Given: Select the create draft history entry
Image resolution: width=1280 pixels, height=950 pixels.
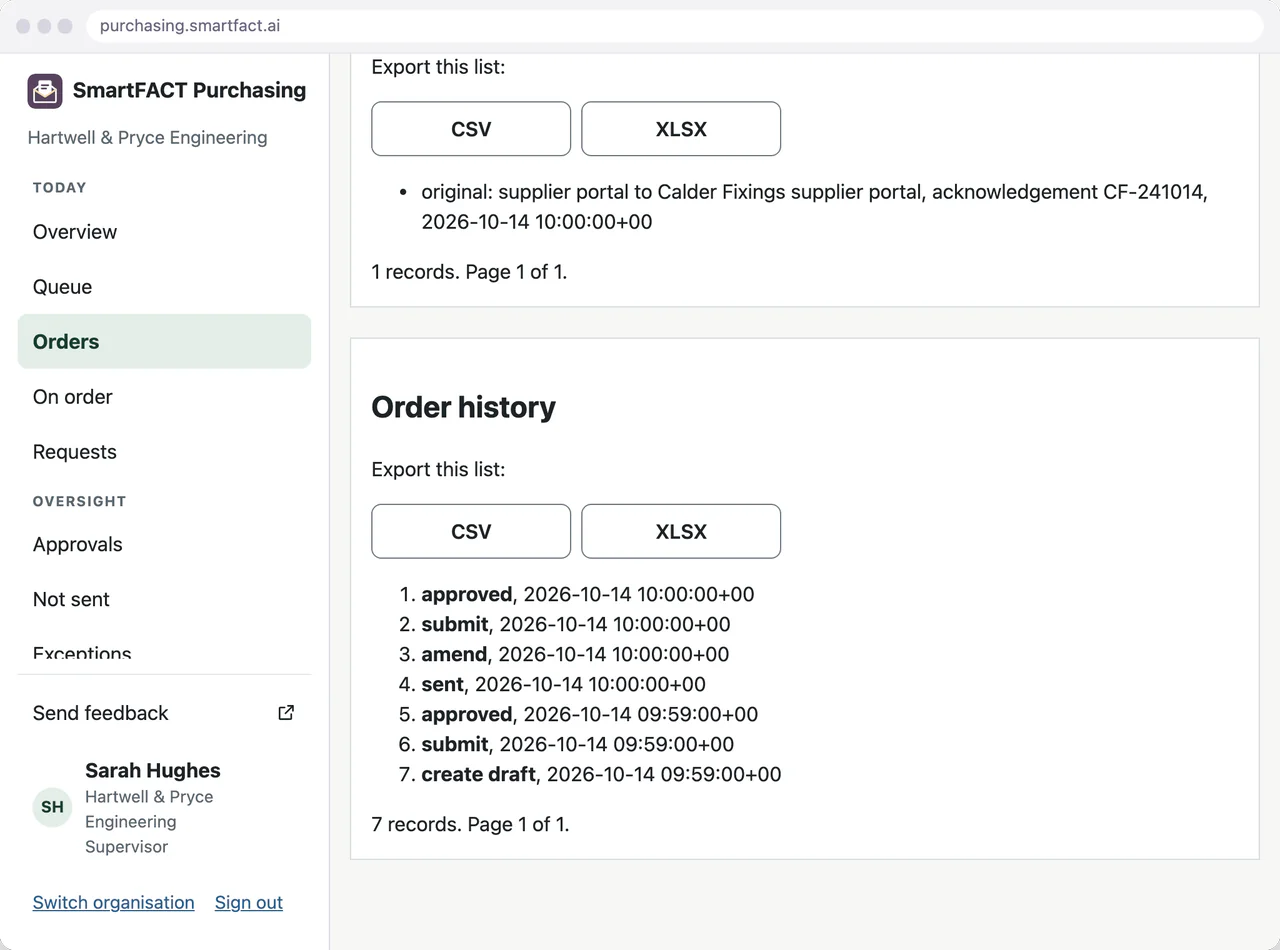Looking at the screenshot, I should pyautogui.click(x=601, y=774).
